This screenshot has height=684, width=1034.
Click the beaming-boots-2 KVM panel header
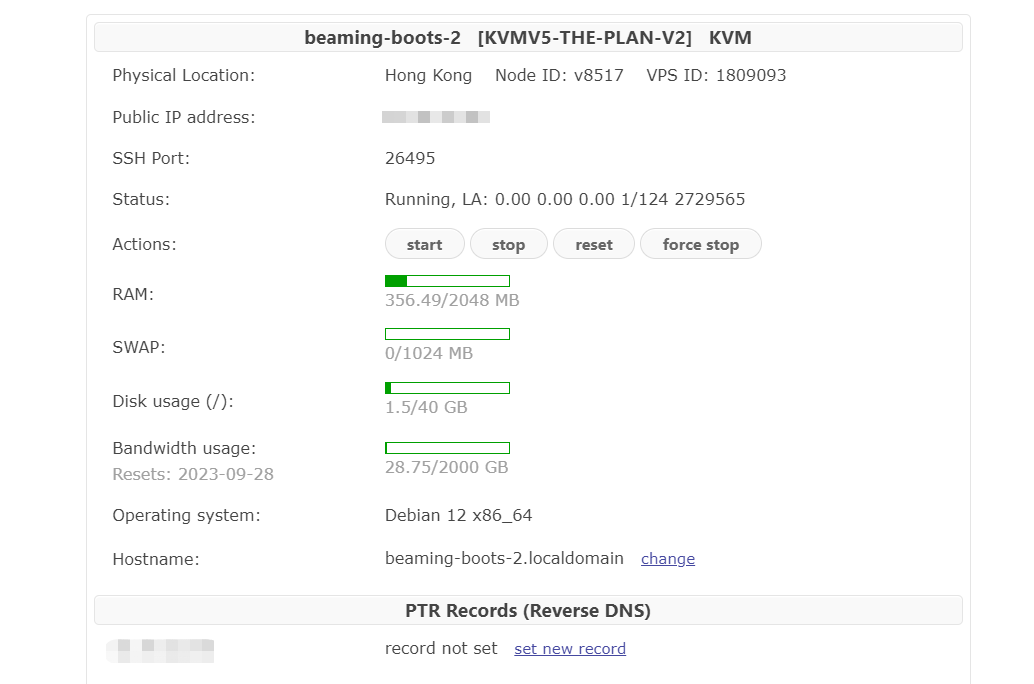pos(528,38)
